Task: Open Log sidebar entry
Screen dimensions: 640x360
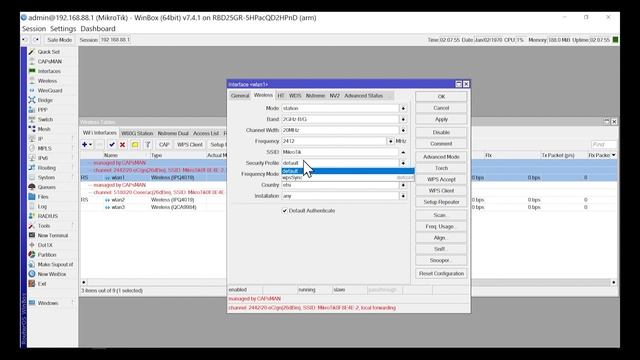Action: pos(42,207)
